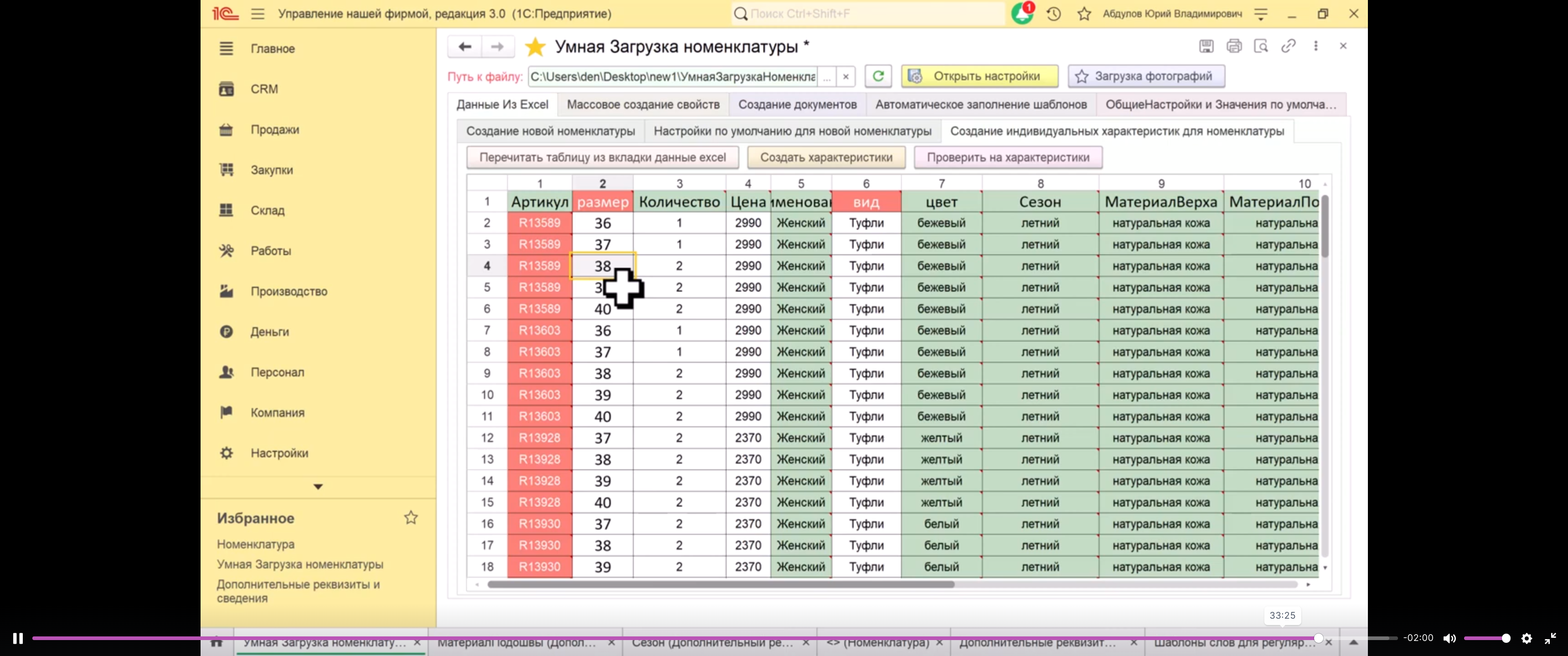Switch to Создание документов tab
1568x656 pixels.
(797, 104)
